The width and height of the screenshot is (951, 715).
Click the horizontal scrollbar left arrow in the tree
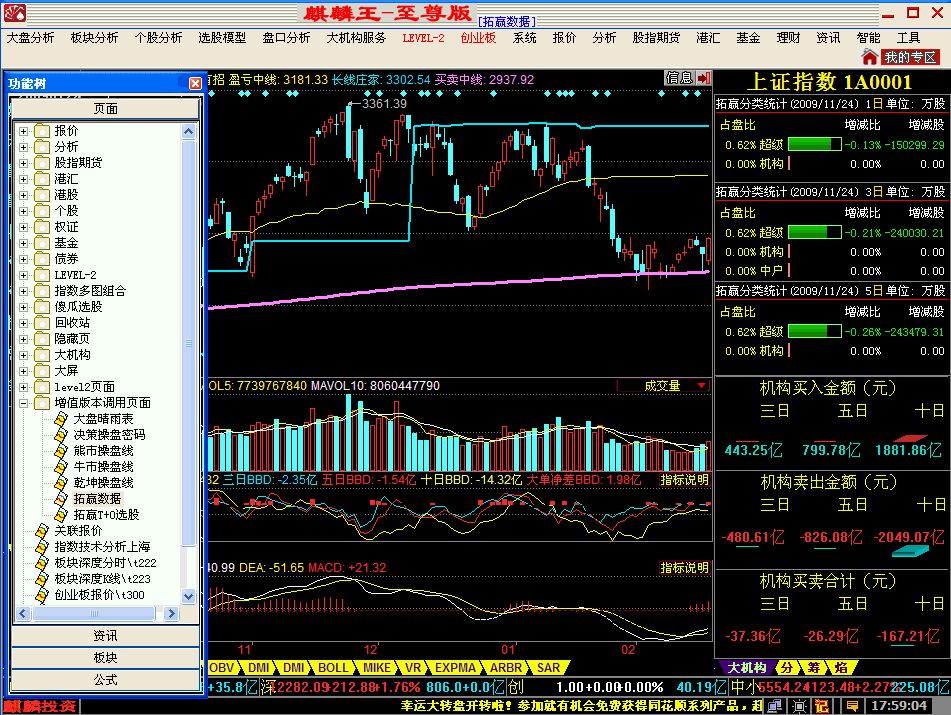(23, 614)
